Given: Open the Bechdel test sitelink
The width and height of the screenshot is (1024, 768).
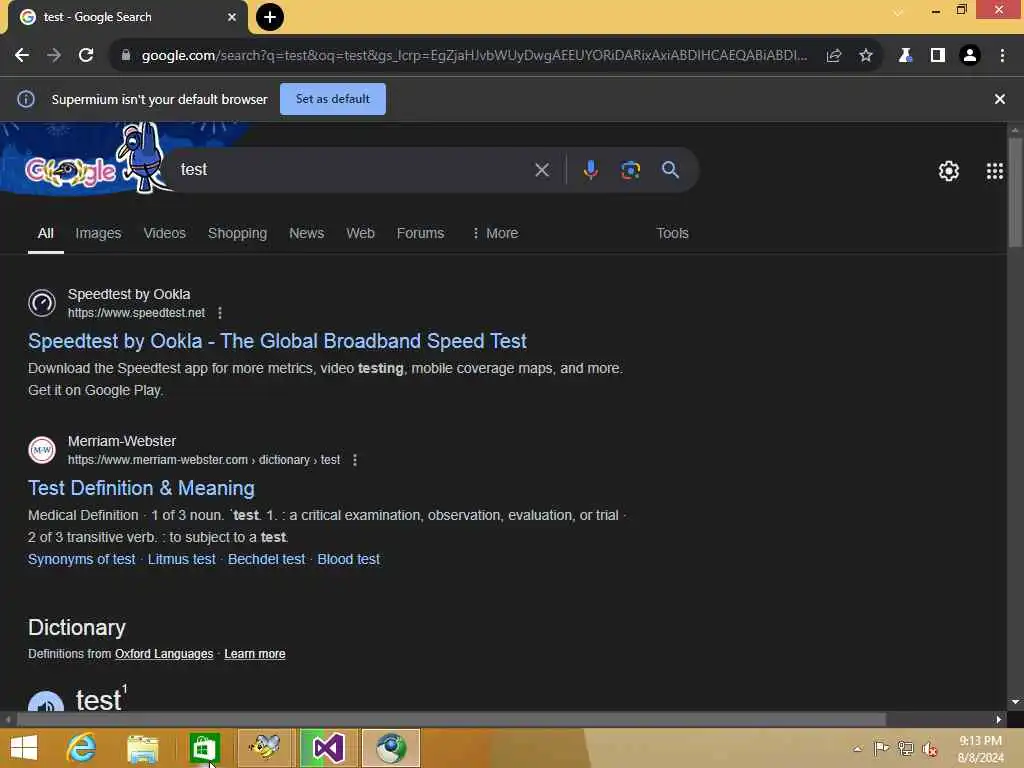Looking at the screenshot, I should (266, 559).
